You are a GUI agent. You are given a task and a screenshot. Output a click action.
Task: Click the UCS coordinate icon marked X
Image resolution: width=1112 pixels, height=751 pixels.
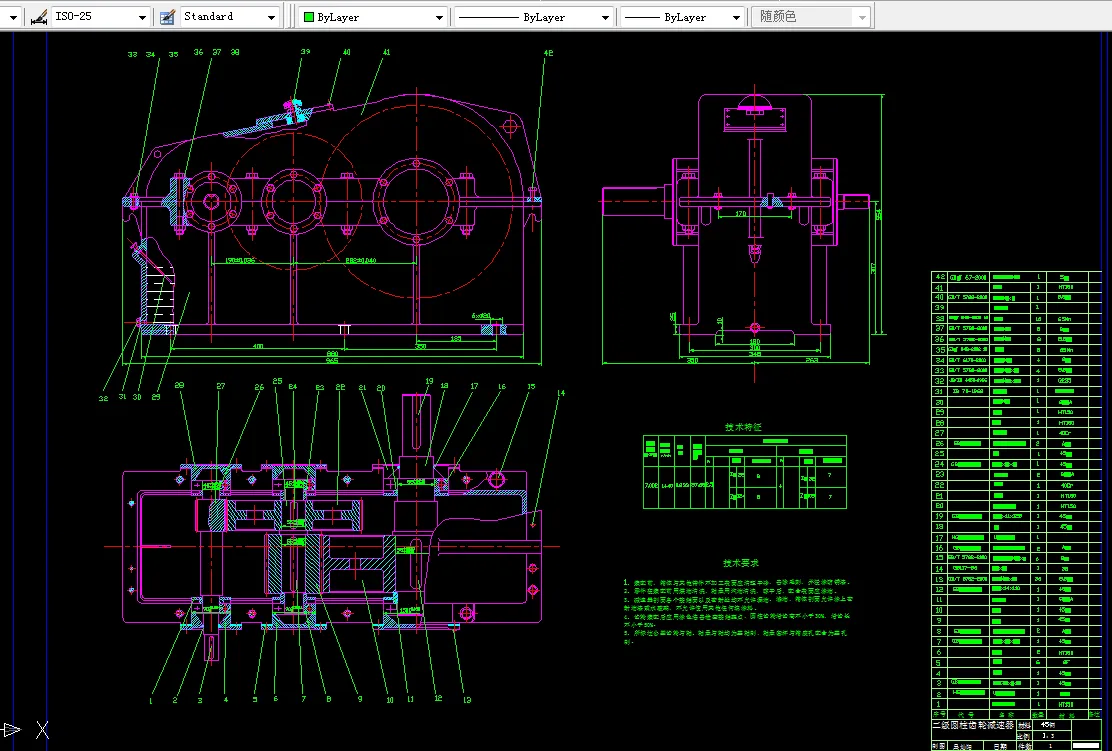pos(43,729)
